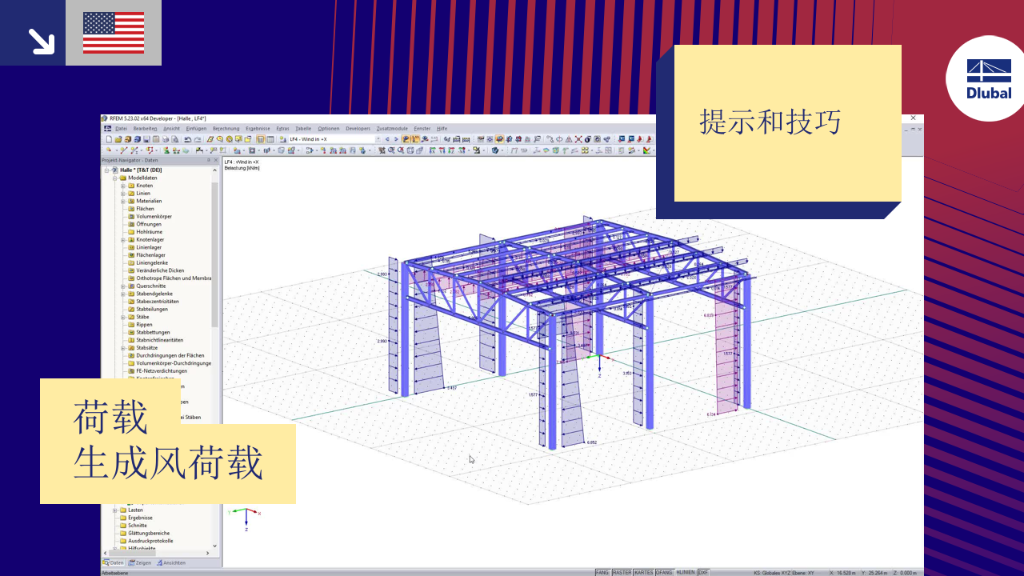1024x576 pixels.
Task: Click the white diagonal arrow icon
Action: (41, 40)
